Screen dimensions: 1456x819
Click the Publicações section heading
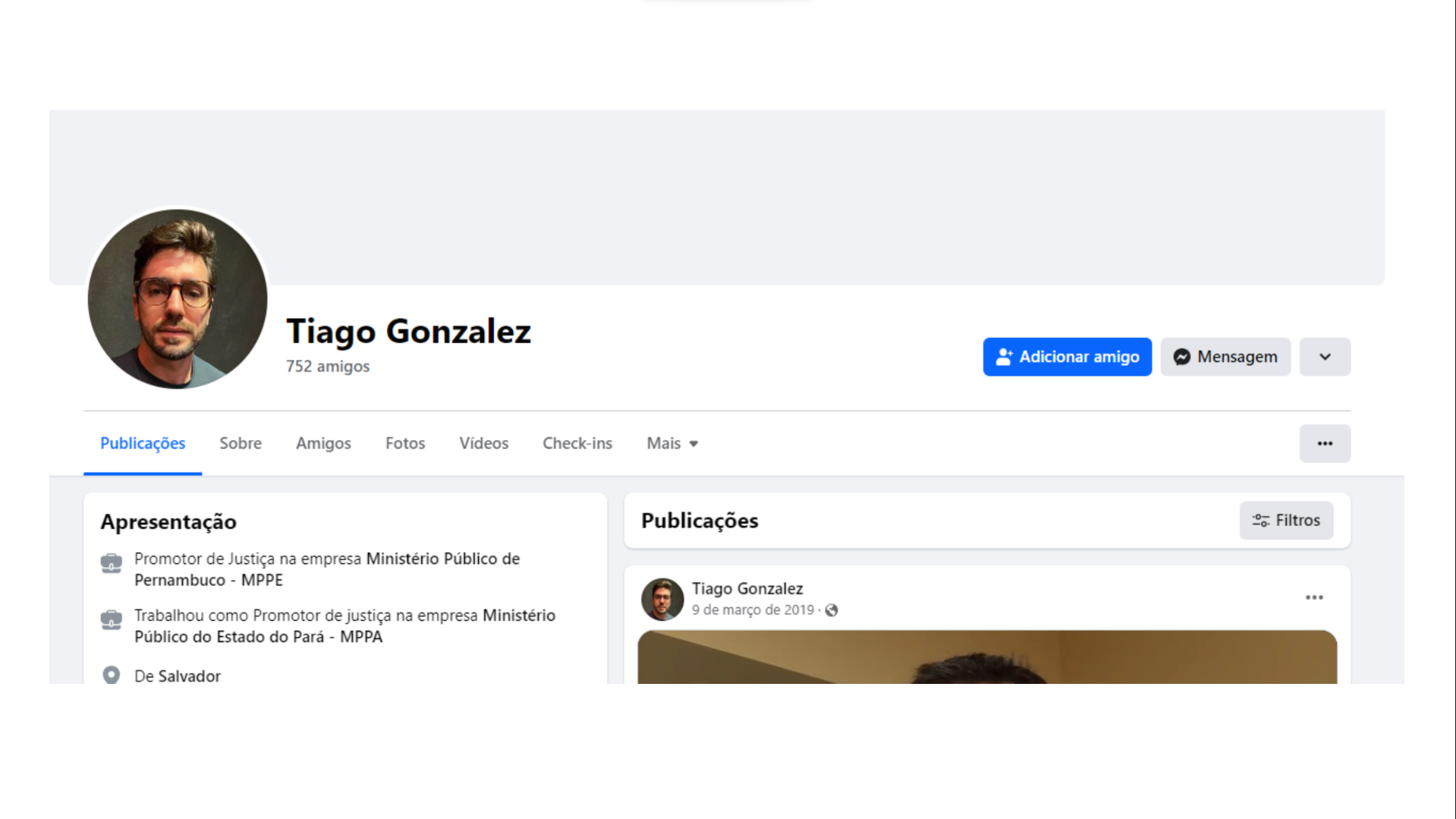[700, 521]
